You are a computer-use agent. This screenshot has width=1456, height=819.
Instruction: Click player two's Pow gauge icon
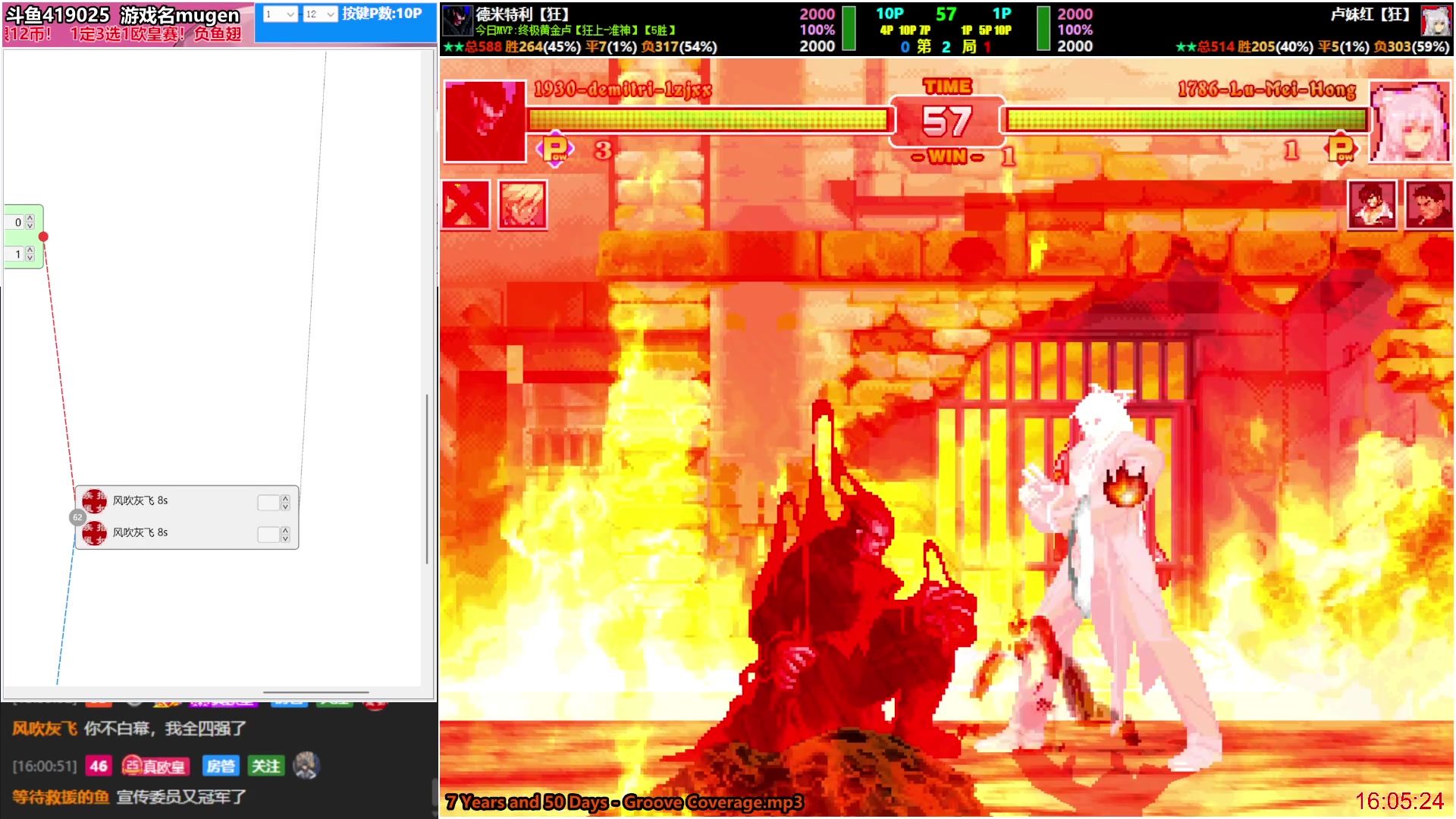(1340, 149)
